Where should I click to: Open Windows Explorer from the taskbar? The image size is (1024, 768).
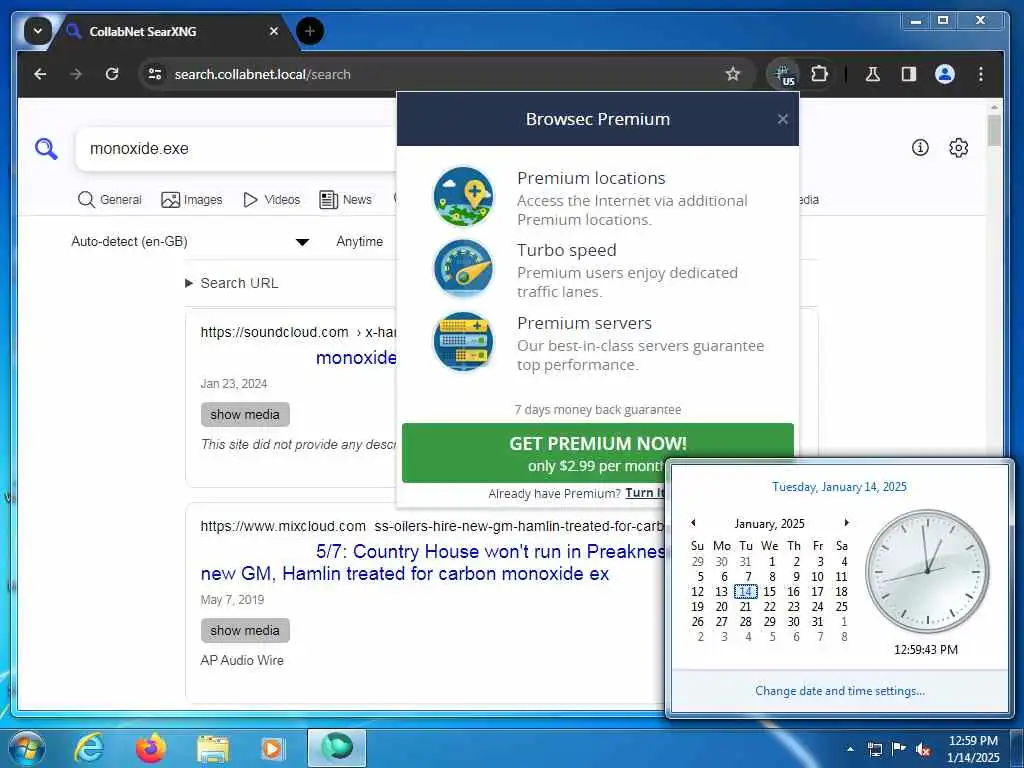213,748
